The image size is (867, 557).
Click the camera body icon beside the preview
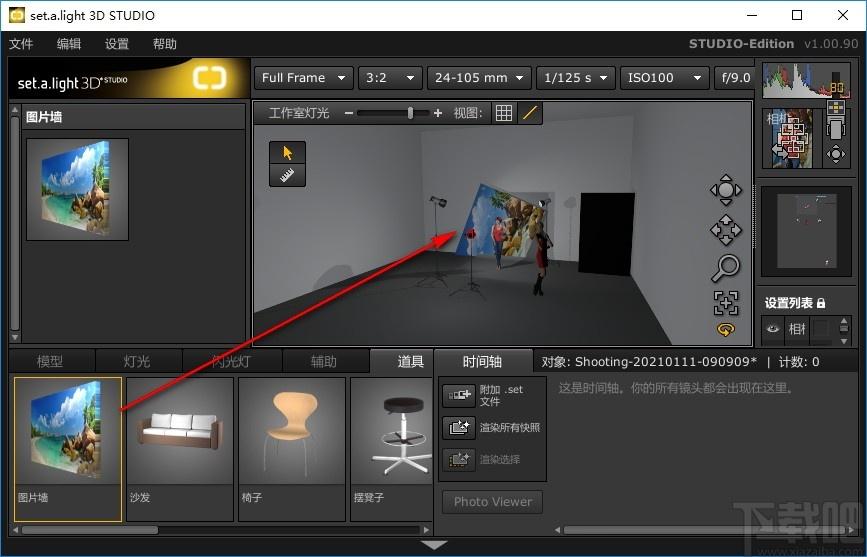tap(835, 129)
